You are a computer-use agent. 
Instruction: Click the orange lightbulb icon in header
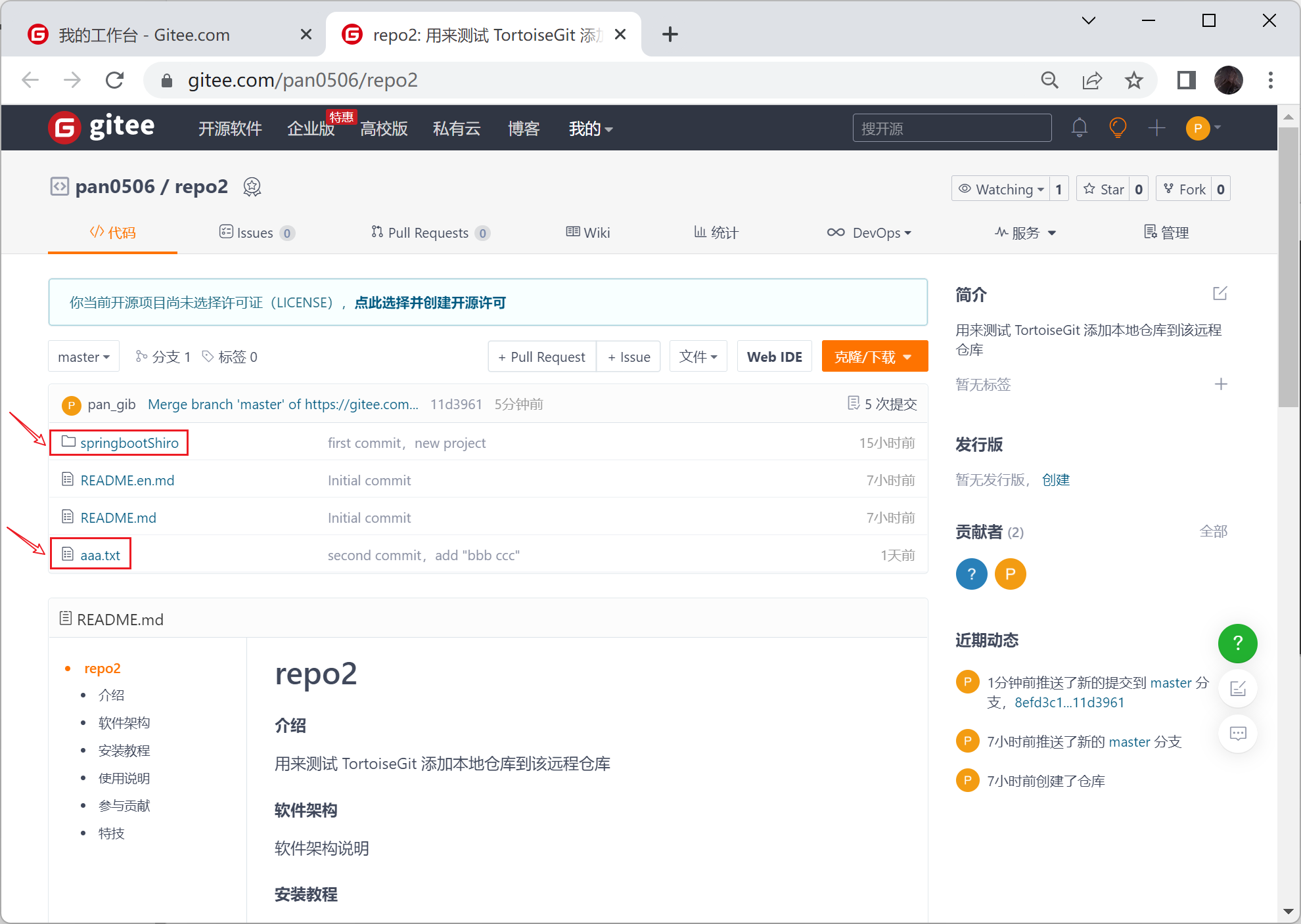coord(1118,127)
